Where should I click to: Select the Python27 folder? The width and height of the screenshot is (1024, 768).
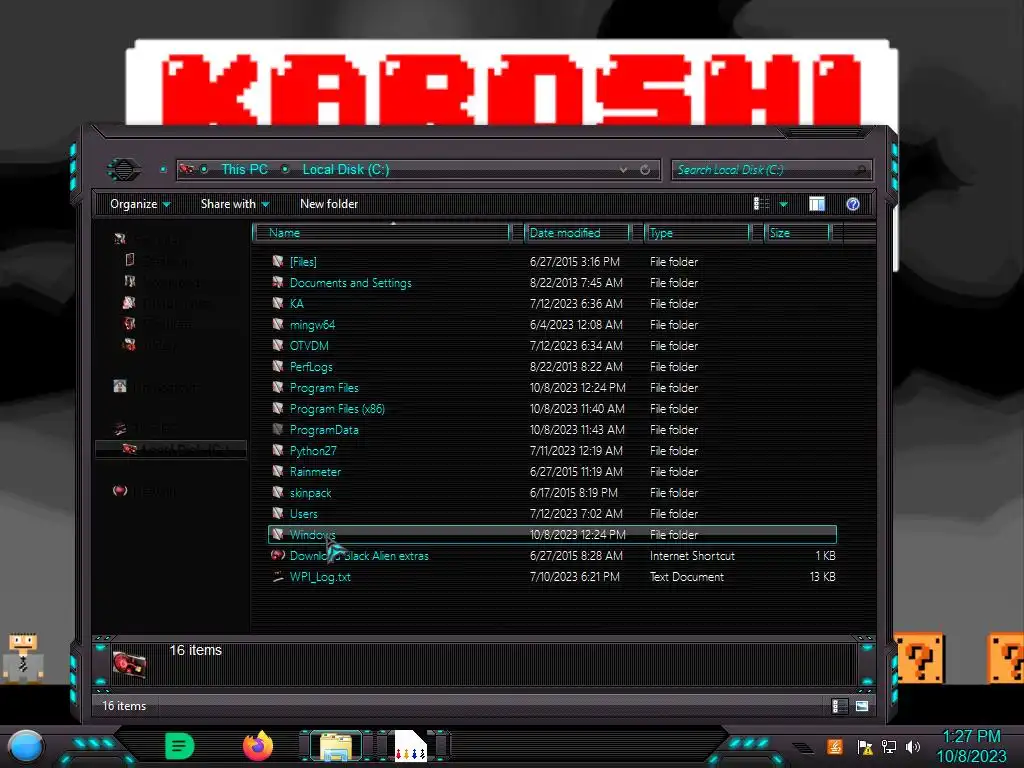coord(313,451)
